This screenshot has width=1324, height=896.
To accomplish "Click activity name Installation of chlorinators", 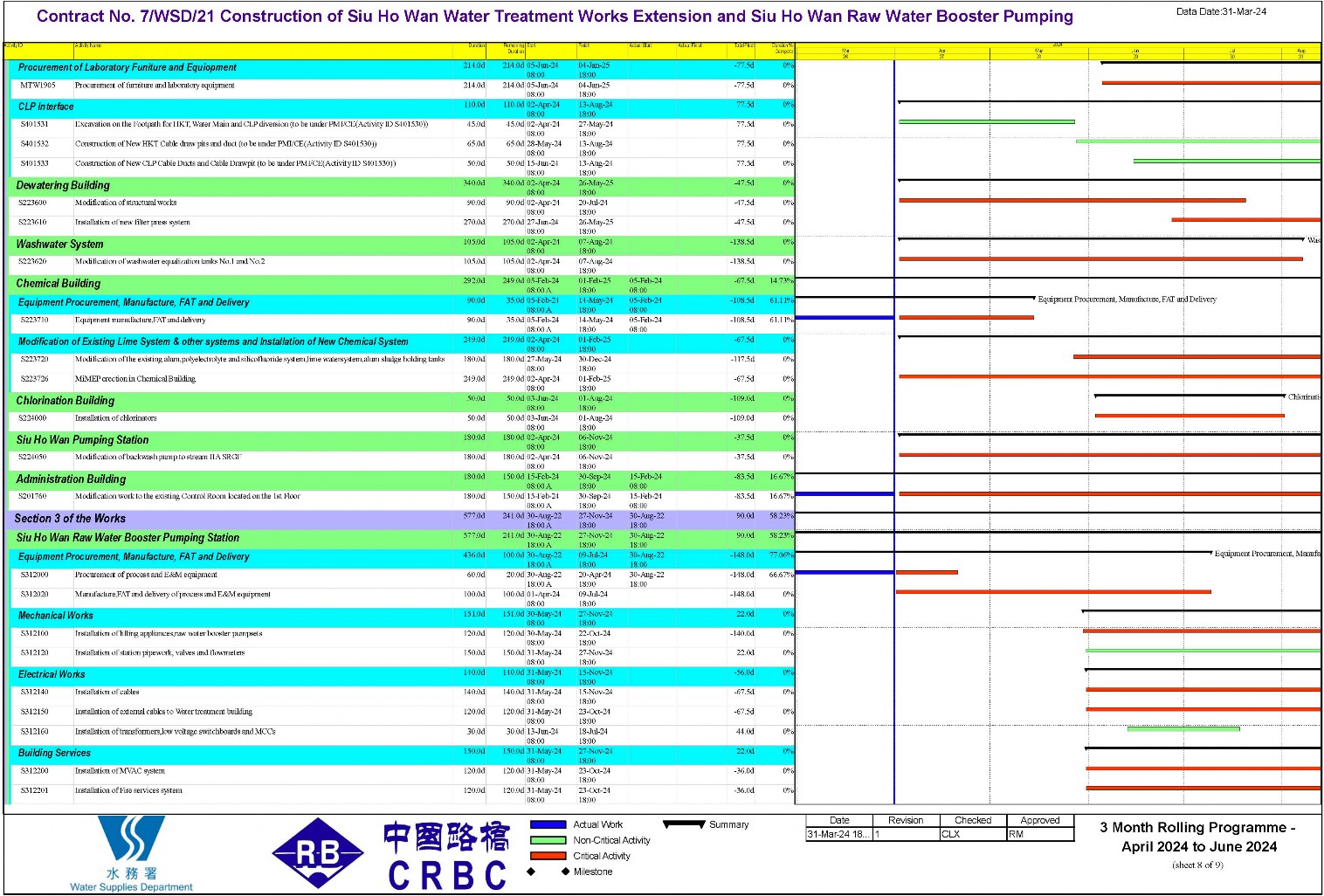I will tap(116, 418).
